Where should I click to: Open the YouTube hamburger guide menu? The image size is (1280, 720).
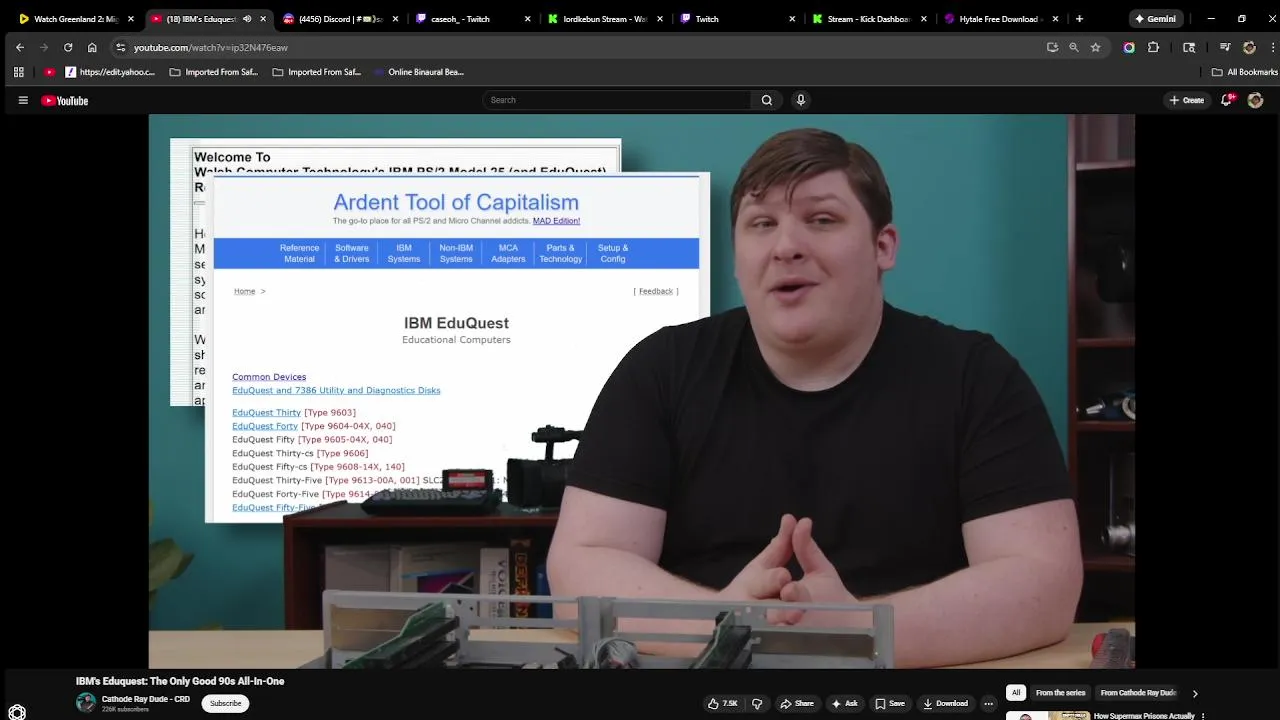click(x=23, y=100)
